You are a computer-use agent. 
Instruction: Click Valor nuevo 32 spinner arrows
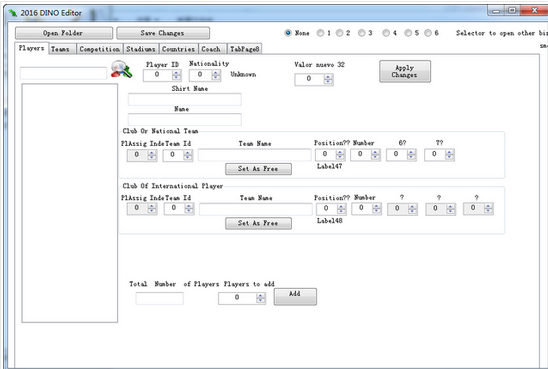(328, 79)
